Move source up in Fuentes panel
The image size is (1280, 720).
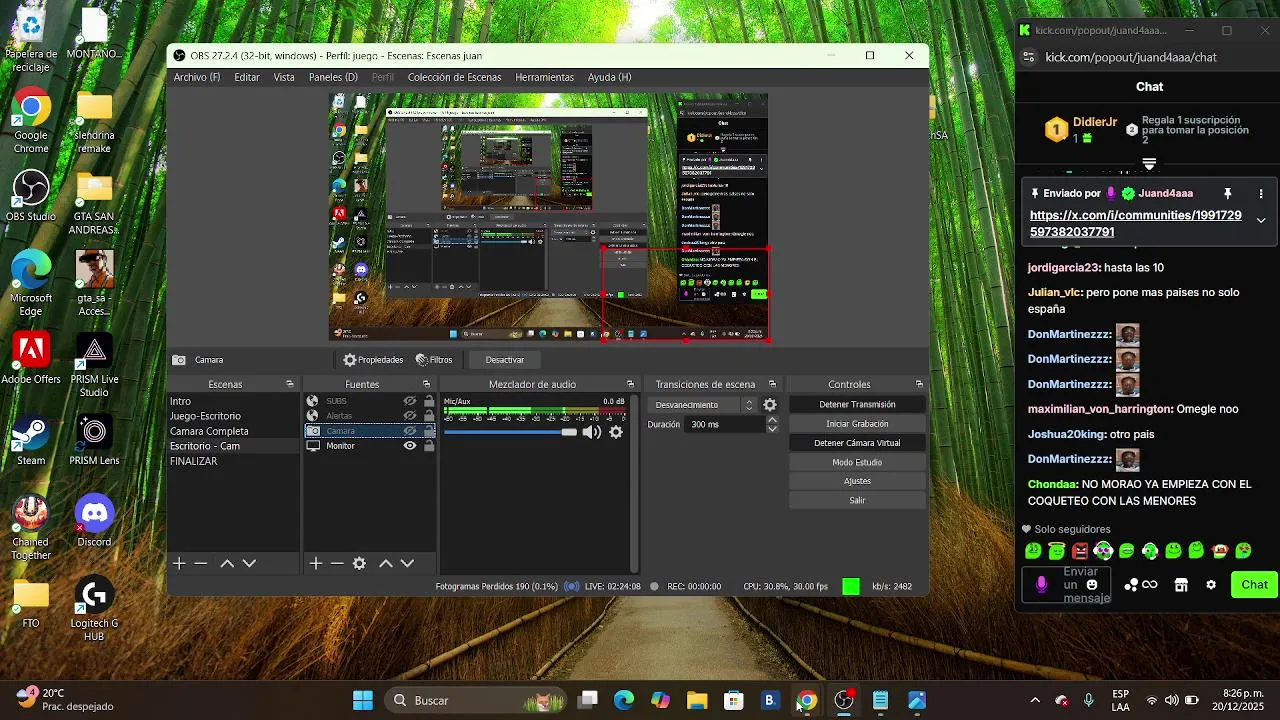pos(385,564)
